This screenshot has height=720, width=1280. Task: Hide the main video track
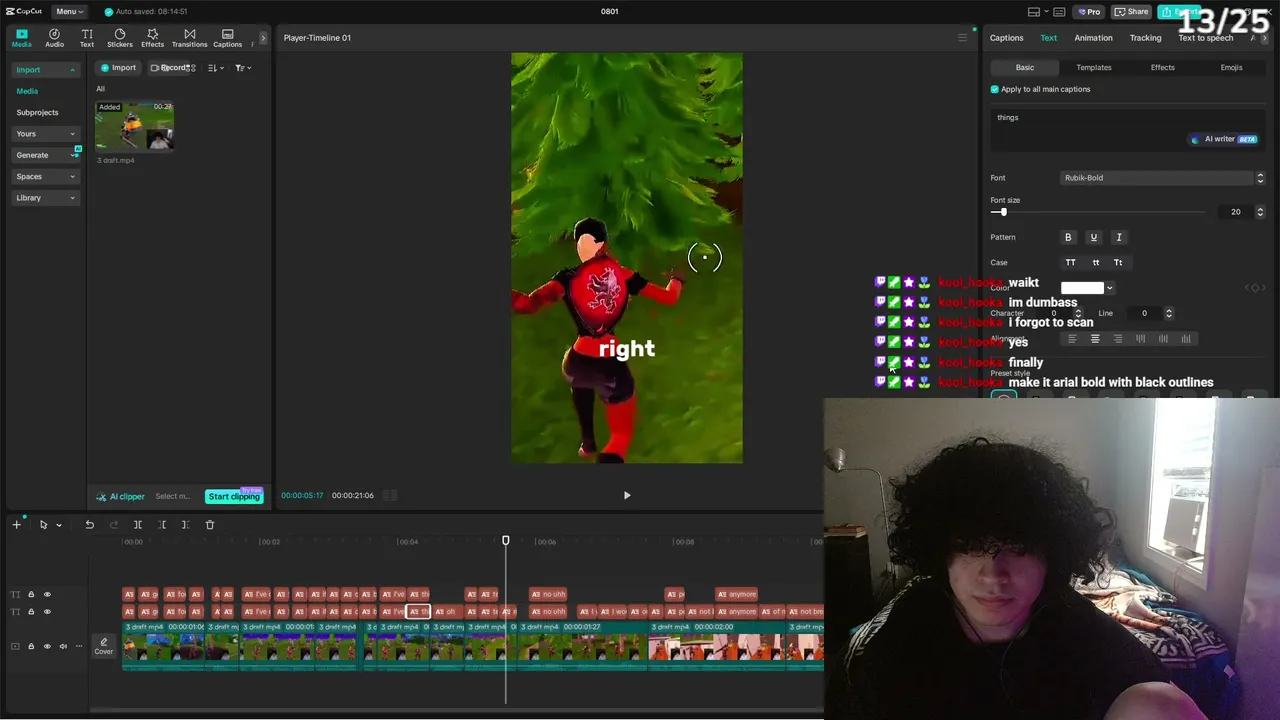click(47, 646)
